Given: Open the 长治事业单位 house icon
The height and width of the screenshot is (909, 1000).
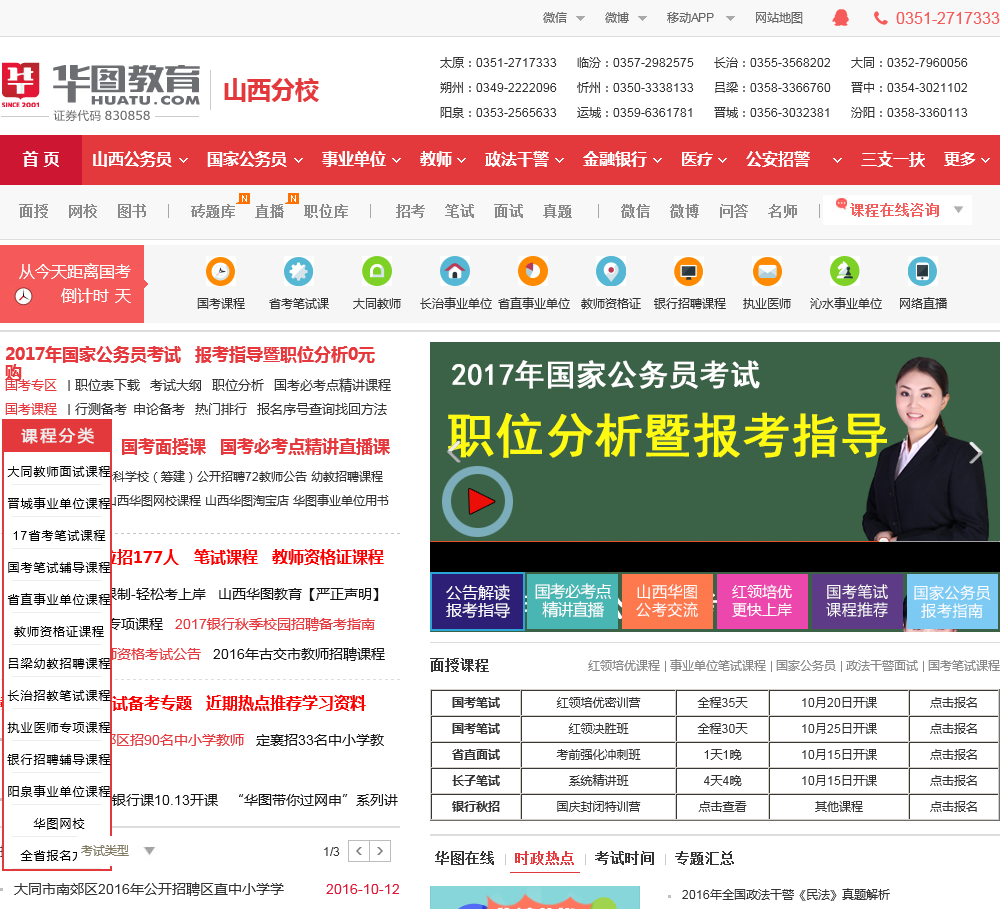Looking at the screenshot, I should point(455,272).
